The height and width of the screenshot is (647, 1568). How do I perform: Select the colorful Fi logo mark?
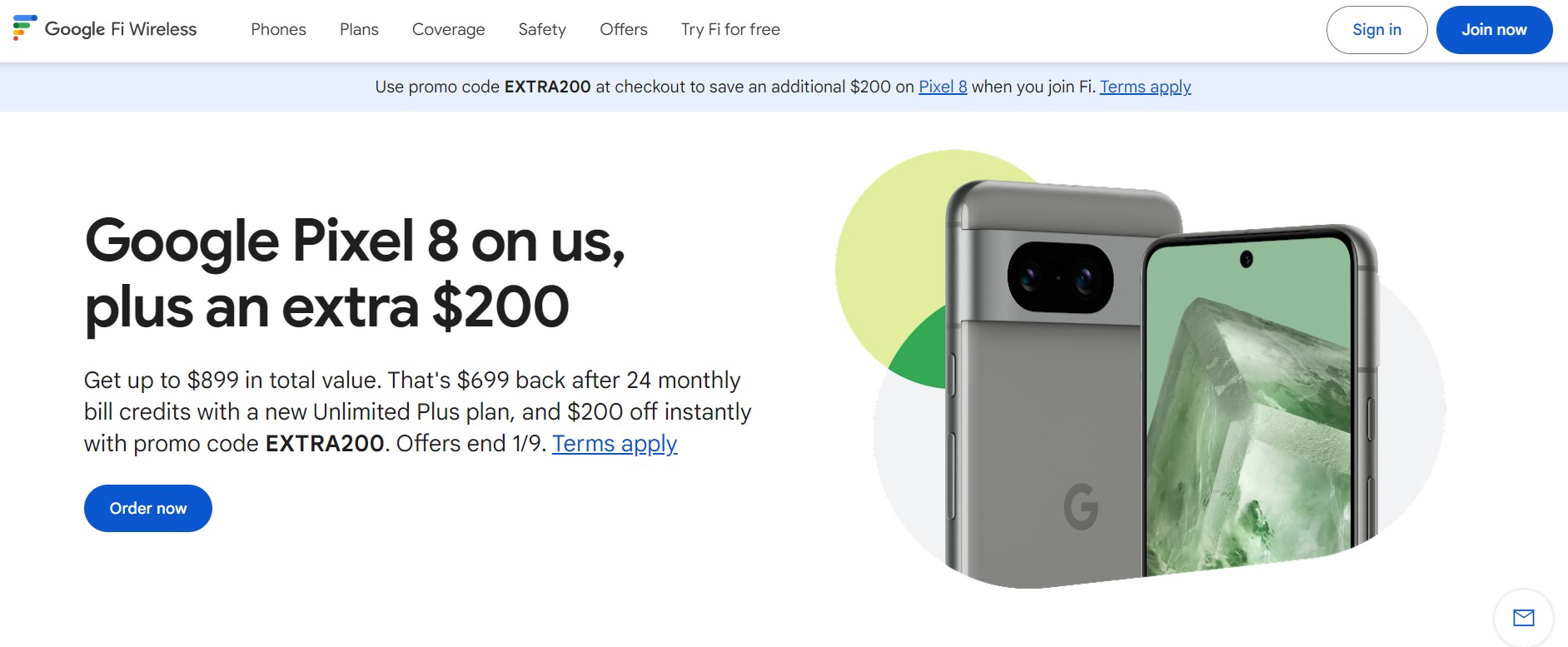click(22, 29)
